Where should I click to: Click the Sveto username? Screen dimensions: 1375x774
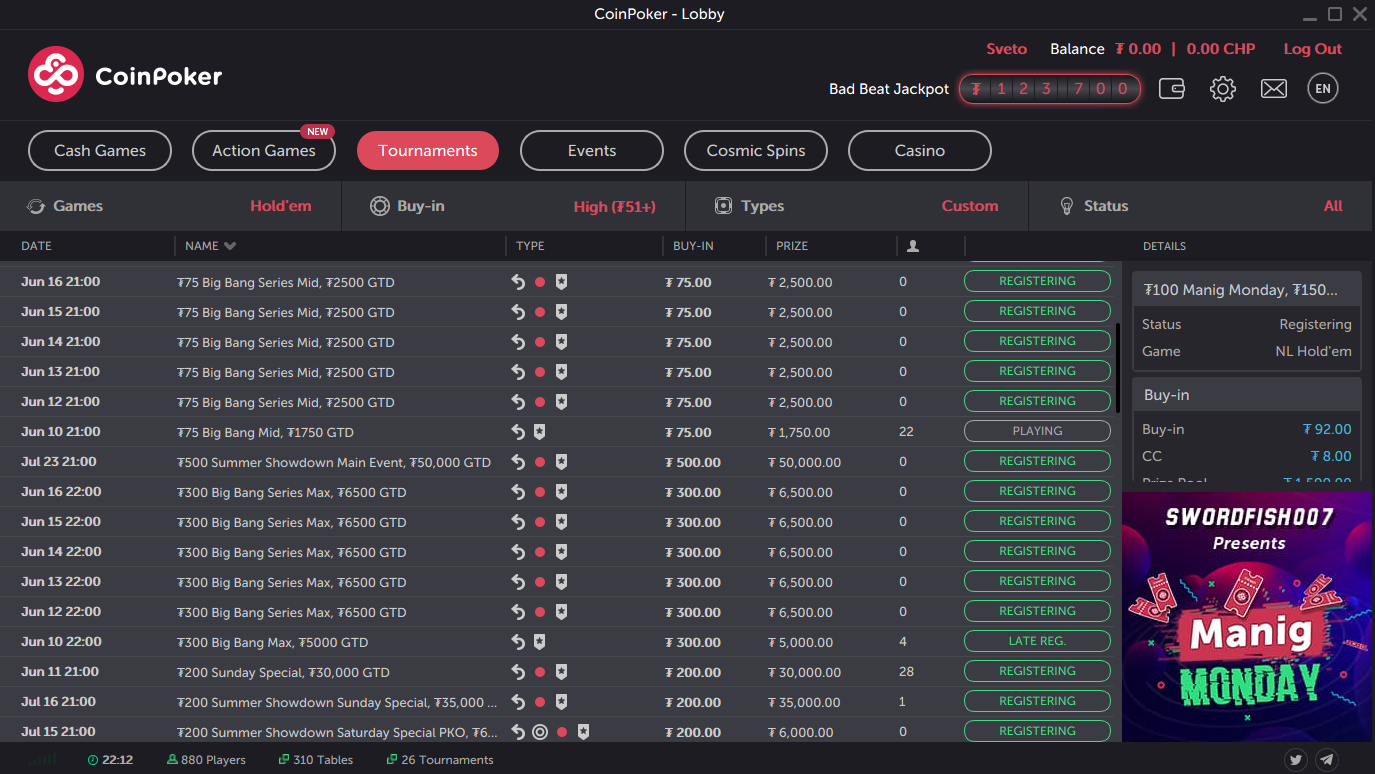click(x=1007, y=49)
